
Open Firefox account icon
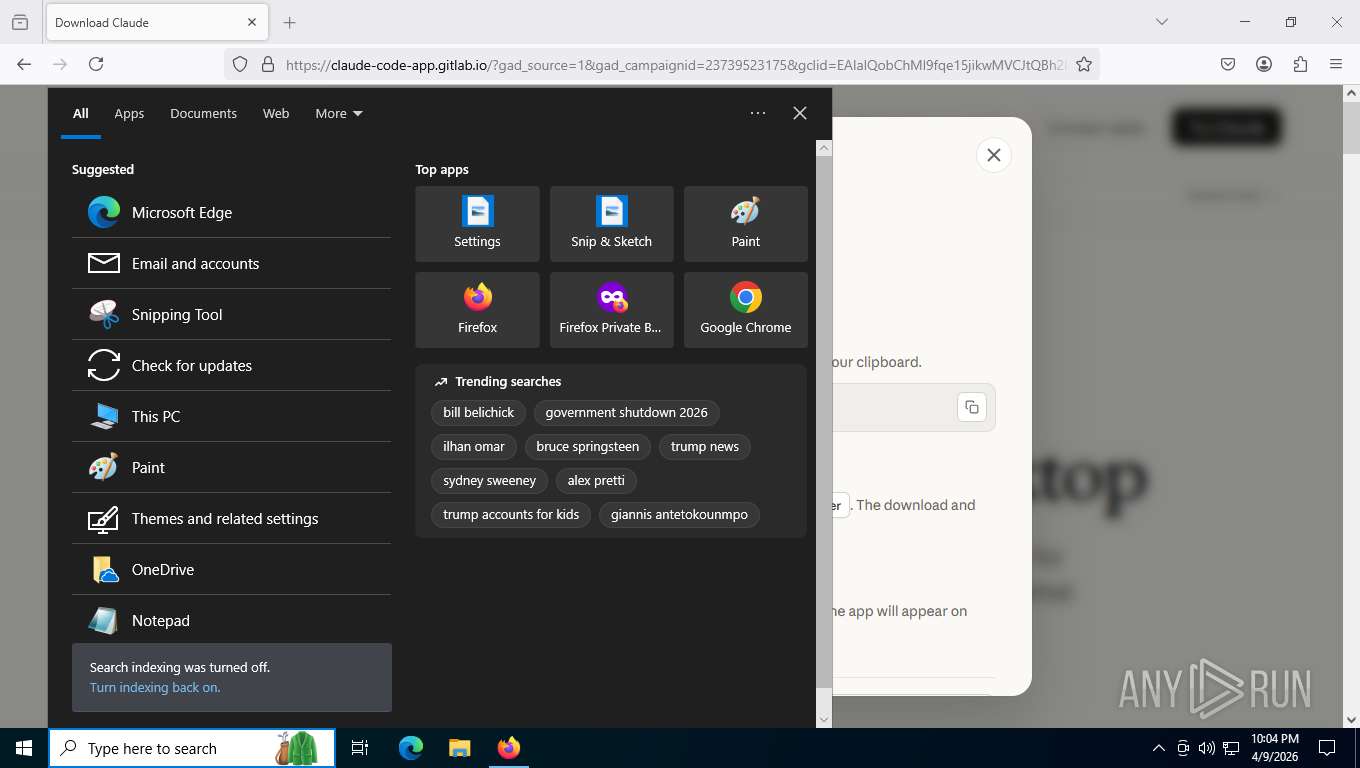coord(1264,64)
